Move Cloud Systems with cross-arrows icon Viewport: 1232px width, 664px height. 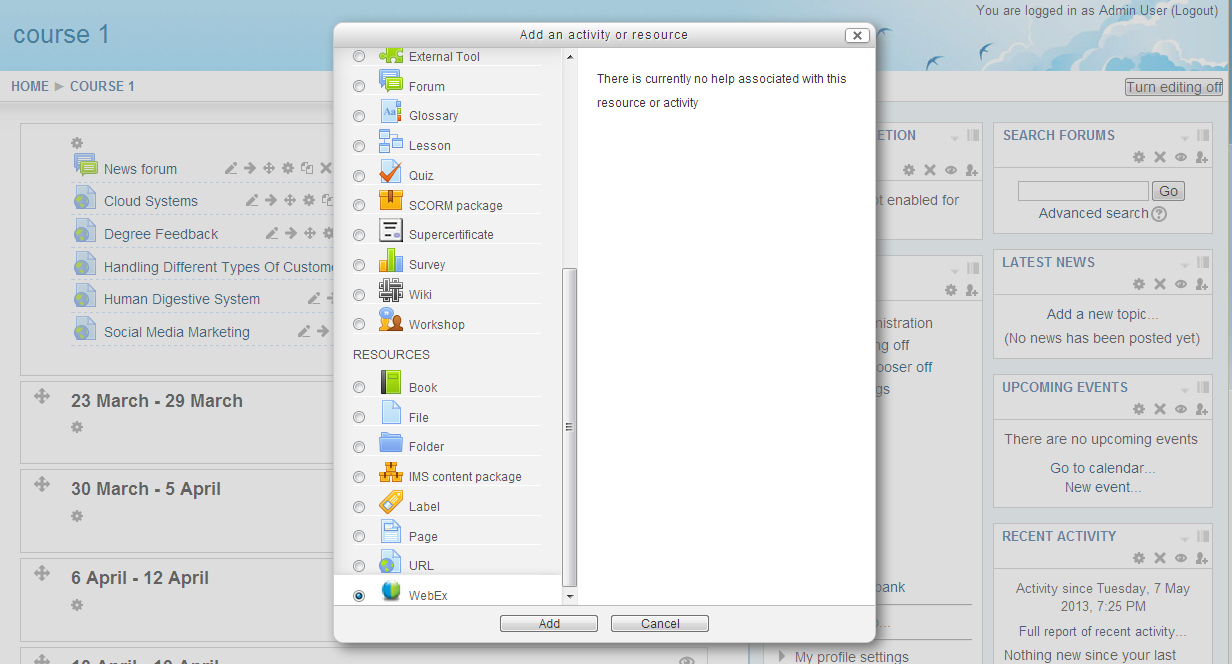(x=290, y=201)
